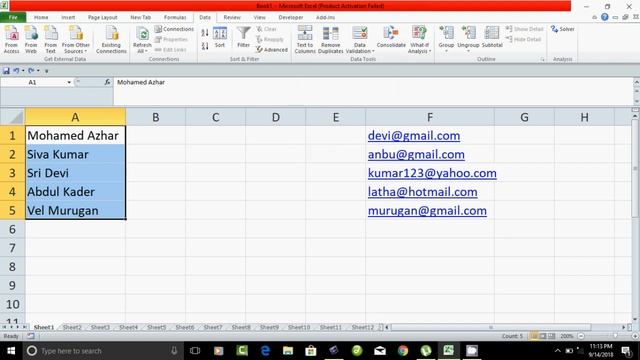Image resolution: width=640 pixels, height=360 pixels.
Task: Sort Z to A descending
Action: [205, 46]
